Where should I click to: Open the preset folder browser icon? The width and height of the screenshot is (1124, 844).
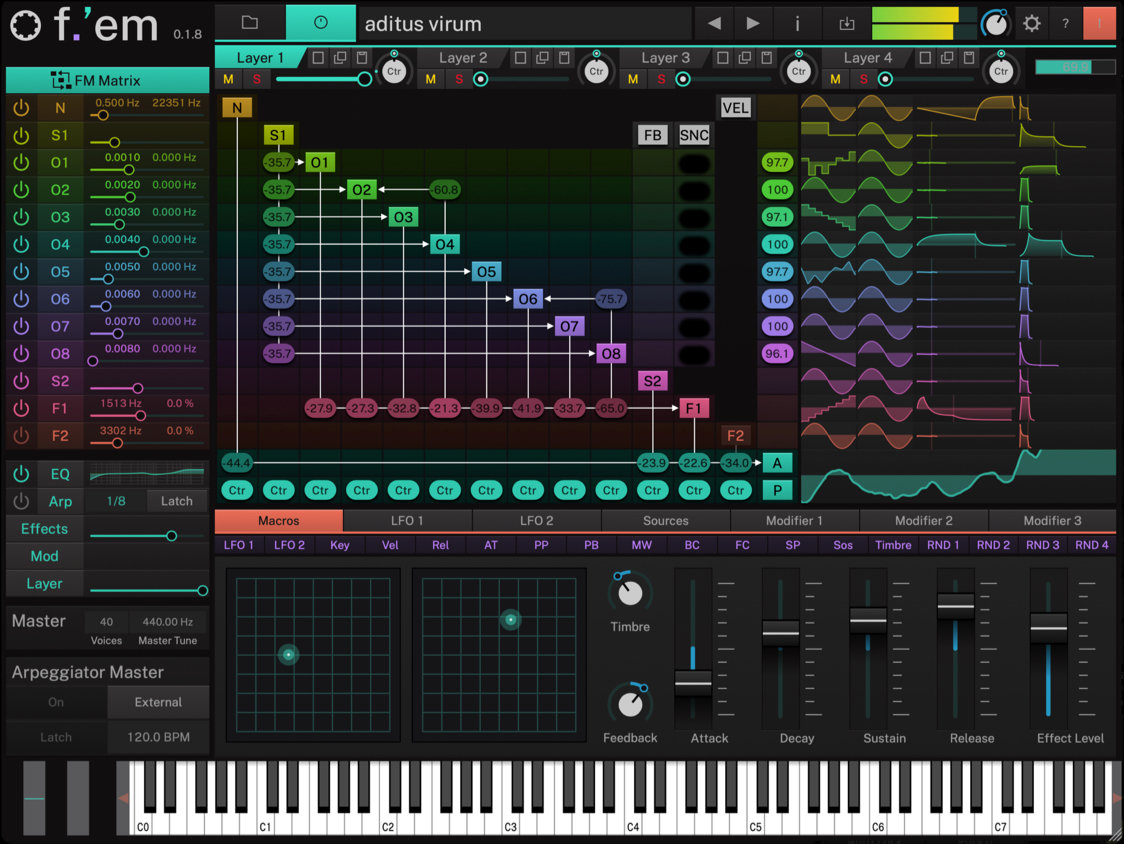coord(249,23)
